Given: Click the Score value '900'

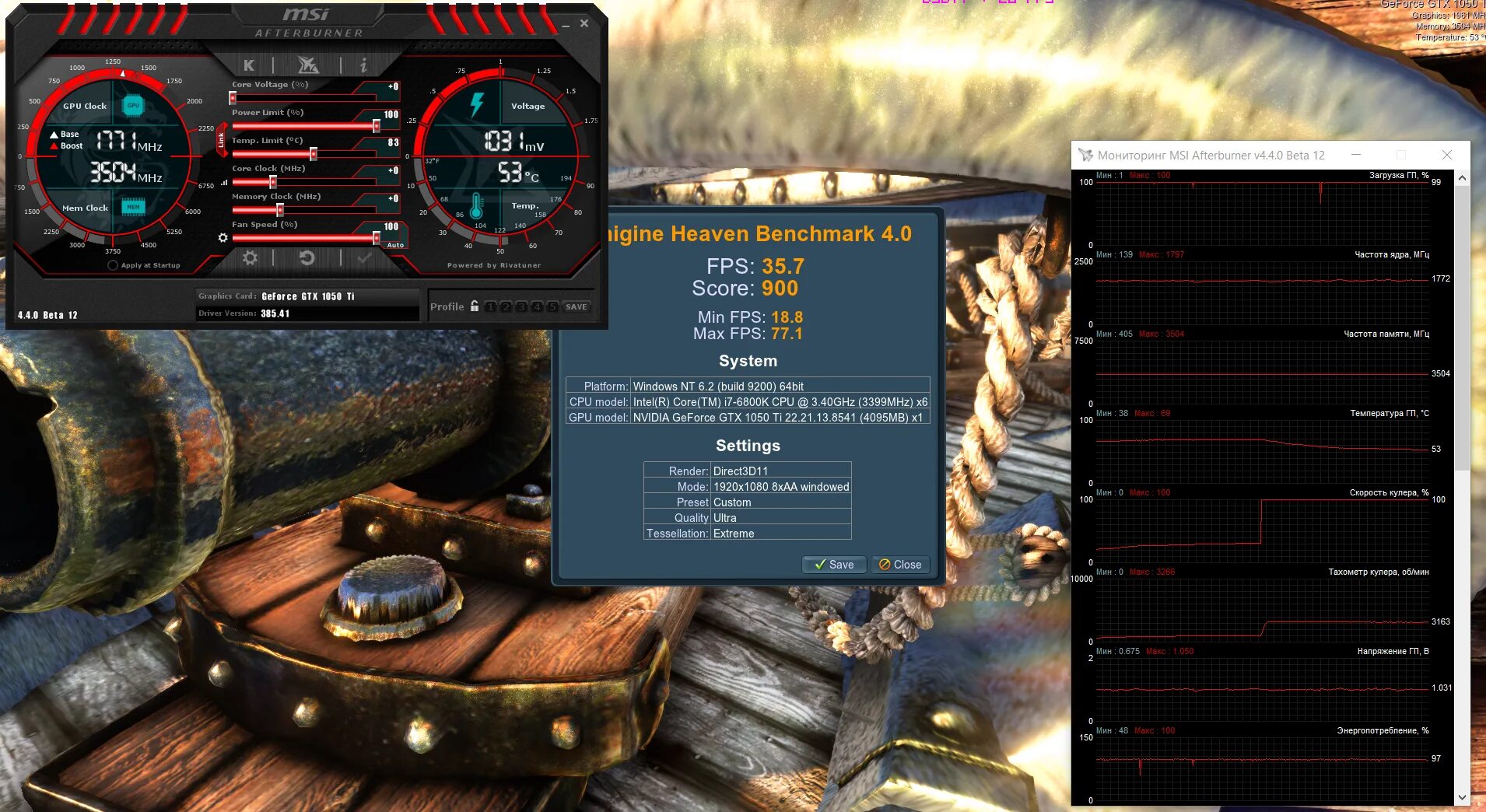Looking at the screenshot, I should (780, 289).
